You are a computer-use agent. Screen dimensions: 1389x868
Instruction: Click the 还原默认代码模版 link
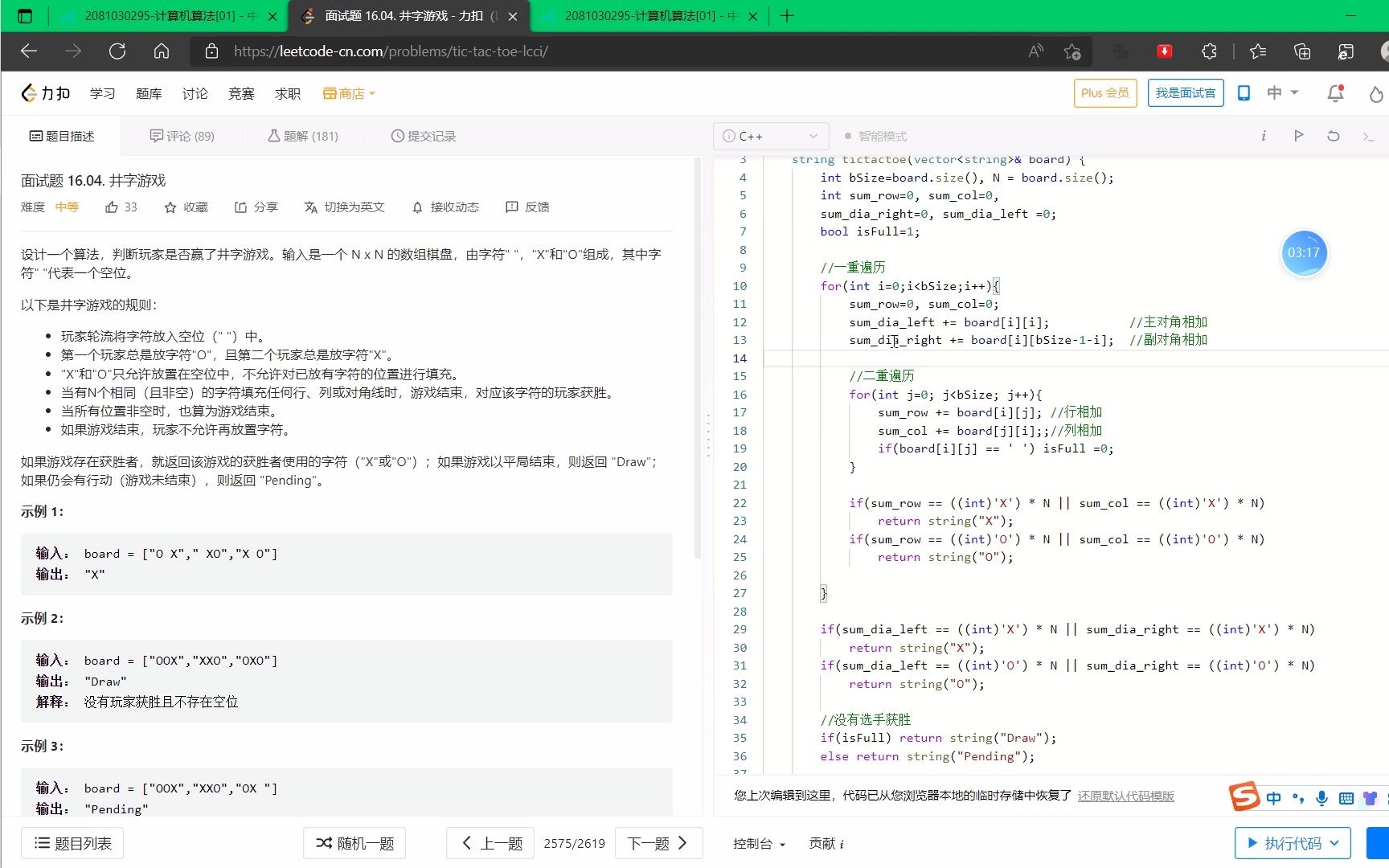coord(1125,796)
